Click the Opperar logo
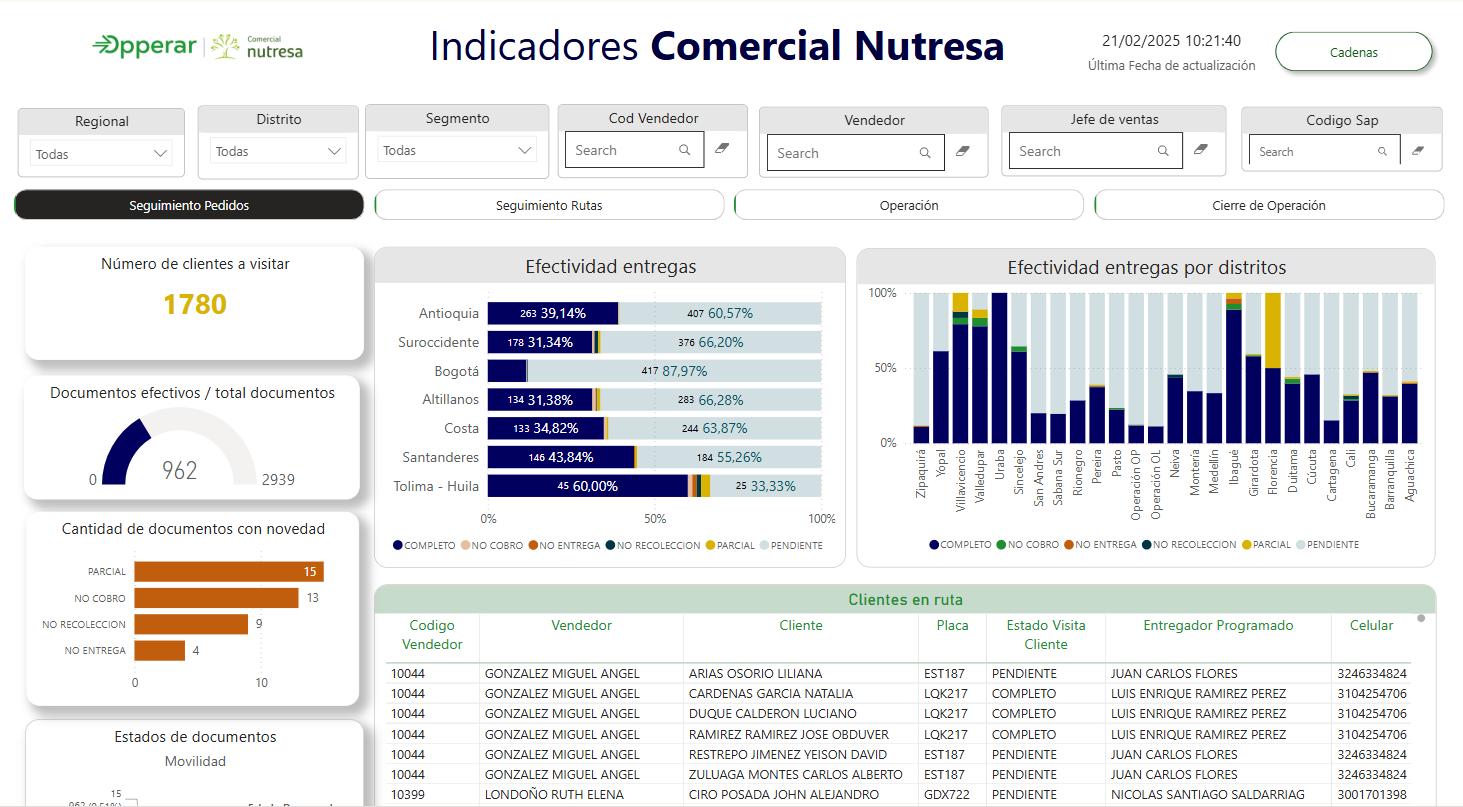1463x807 pixels. point(144,46)
